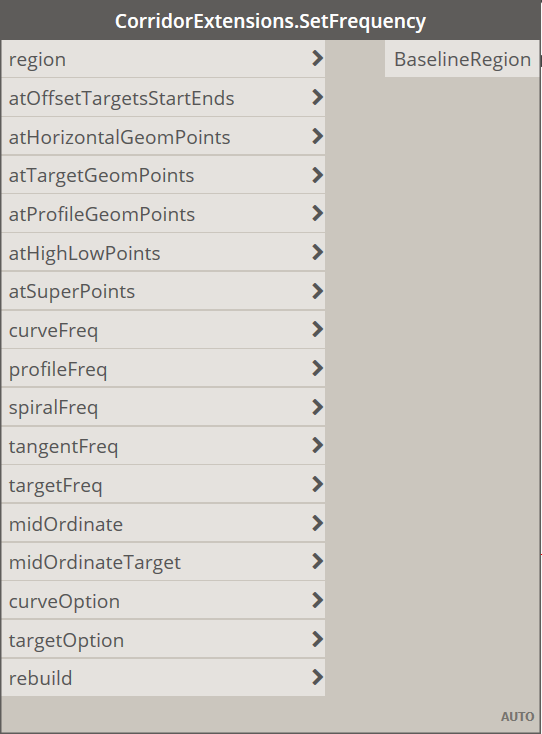Select the tangentFreq input port label
The height and width of the screenshot is (734, 542).
pos(64,447)
